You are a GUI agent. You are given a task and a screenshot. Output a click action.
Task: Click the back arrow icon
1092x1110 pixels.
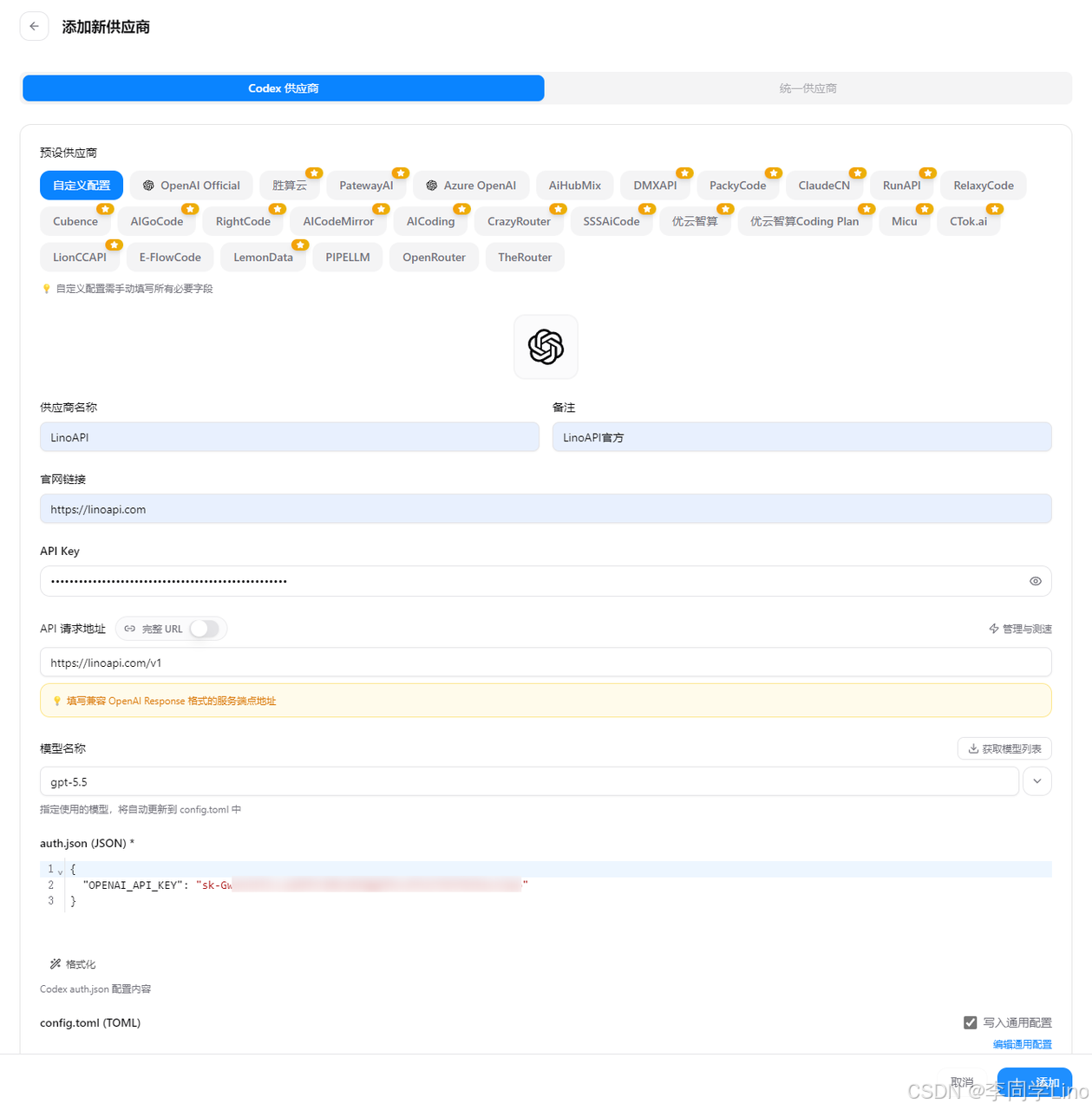pos(34,26)
